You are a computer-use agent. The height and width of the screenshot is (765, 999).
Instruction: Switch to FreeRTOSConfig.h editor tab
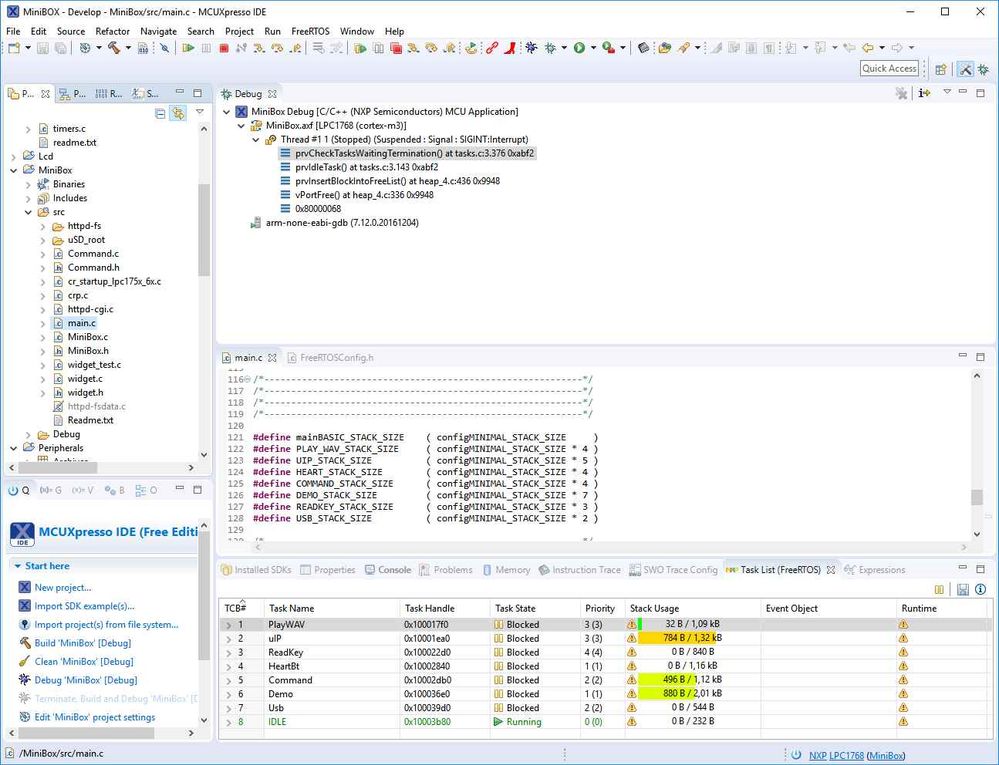click(330, 358)
